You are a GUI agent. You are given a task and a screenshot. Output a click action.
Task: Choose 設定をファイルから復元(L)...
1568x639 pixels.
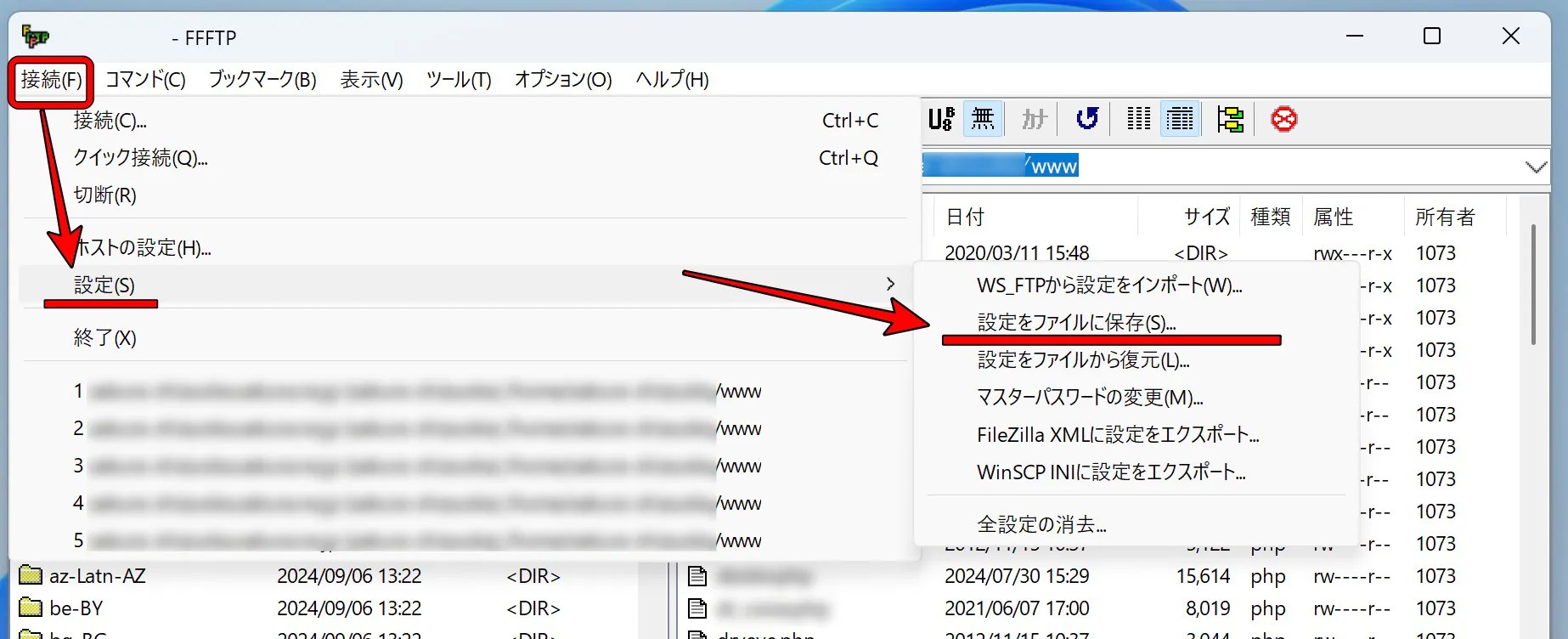(1137, 360)
